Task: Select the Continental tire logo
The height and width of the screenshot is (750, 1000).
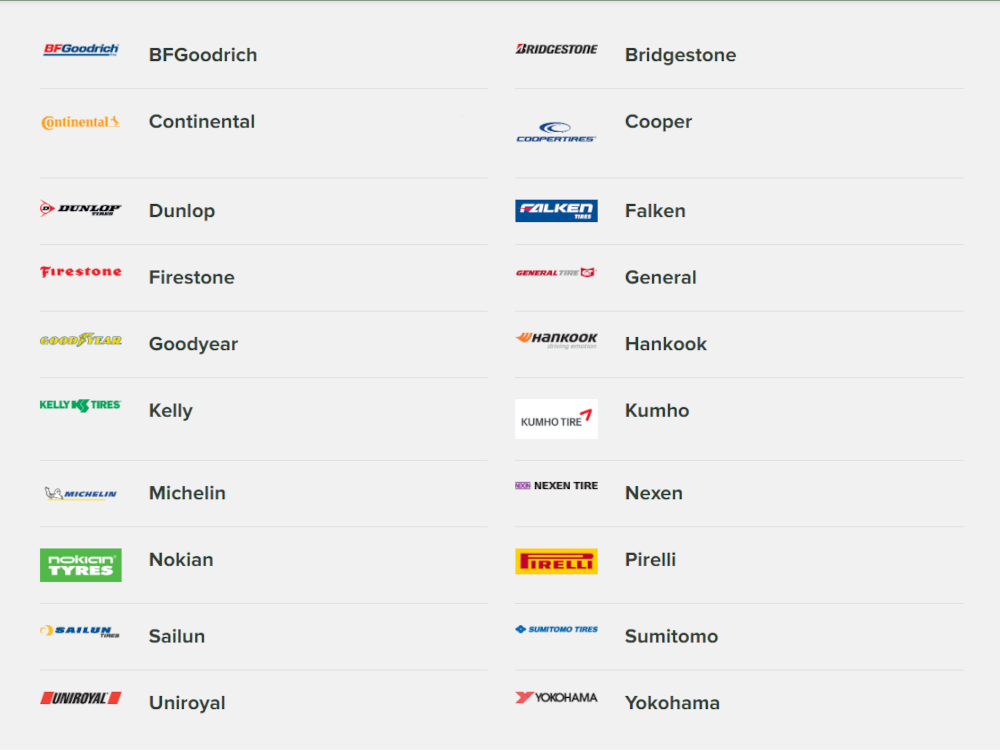Action: click(x=80, y=121)
